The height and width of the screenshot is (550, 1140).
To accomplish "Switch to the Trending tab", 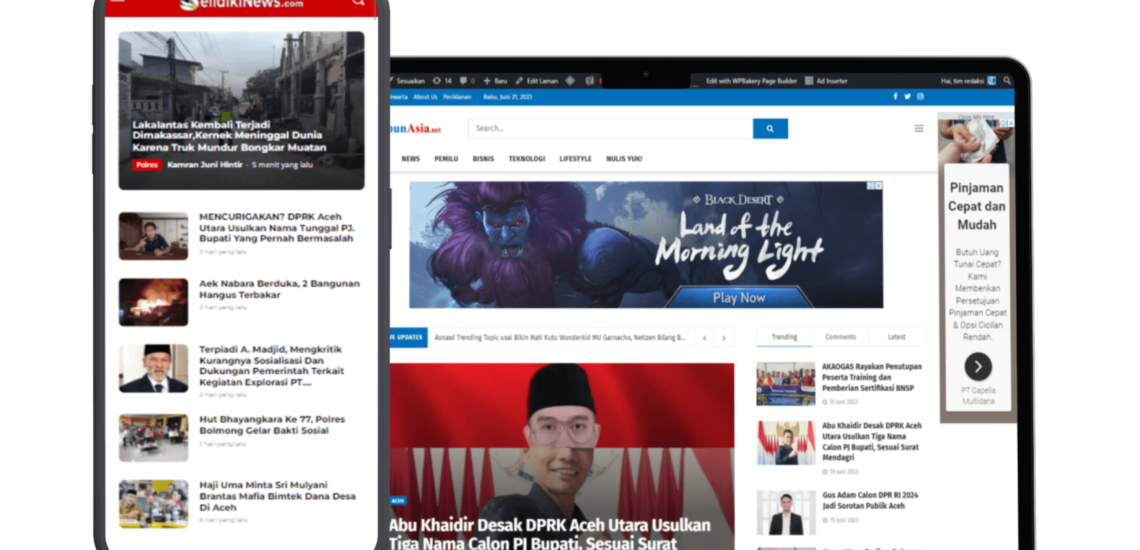I will [784, 337].
